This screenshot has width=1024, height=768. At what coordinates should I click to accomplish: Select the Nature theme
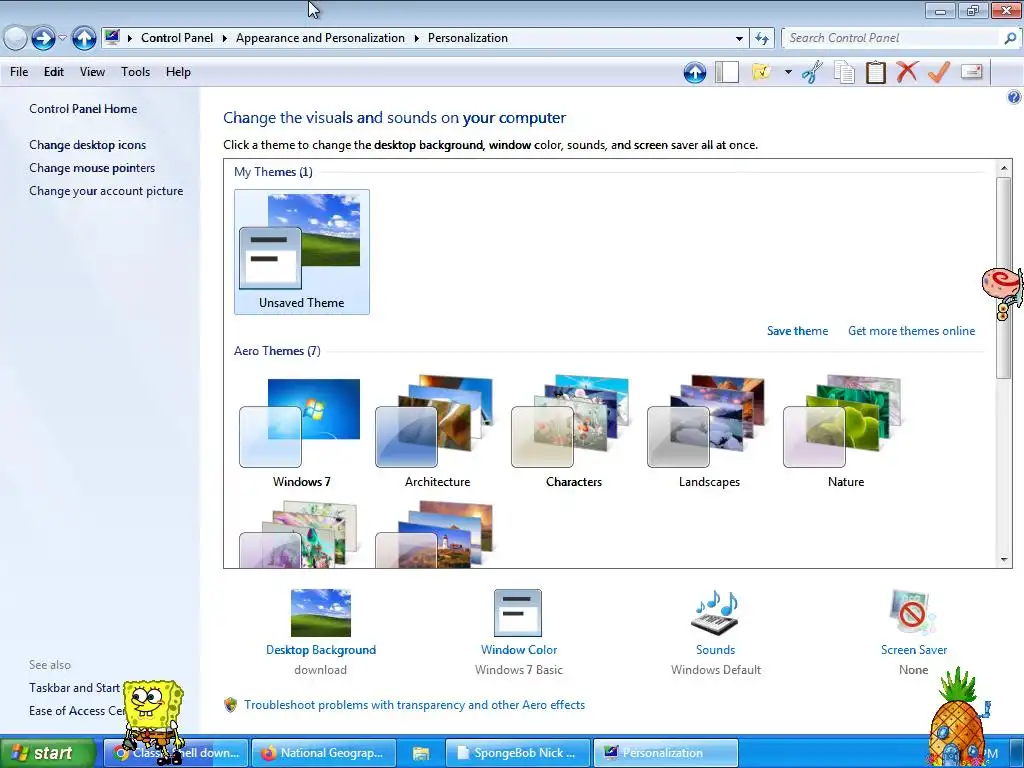point(846,431)
